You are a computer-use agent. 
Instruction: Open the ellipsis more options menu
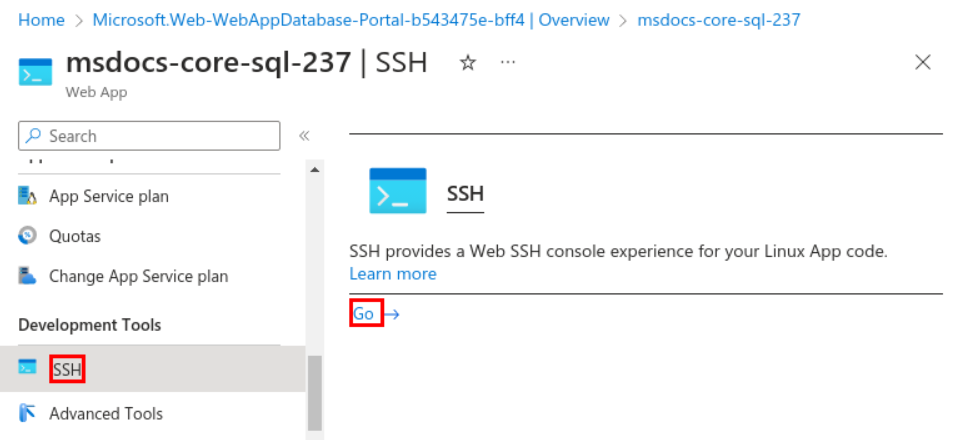[507, 62]
